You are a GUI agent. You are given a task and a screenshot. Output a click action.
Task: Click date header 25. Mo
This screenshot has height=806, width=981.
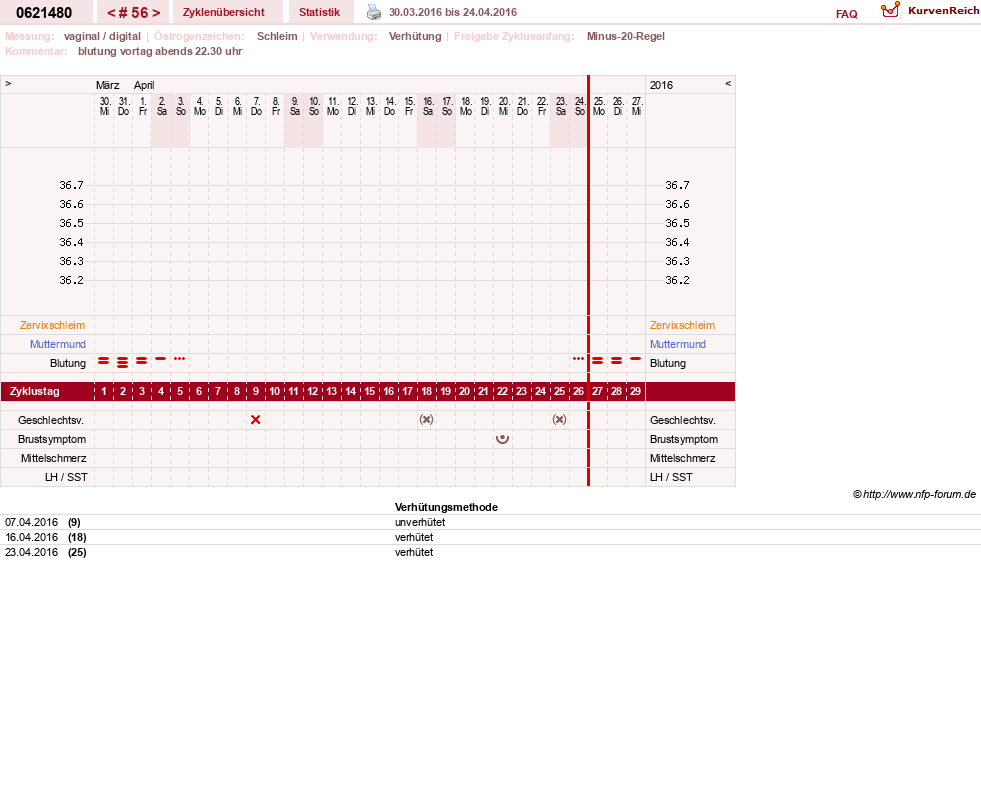pos(599,106)
